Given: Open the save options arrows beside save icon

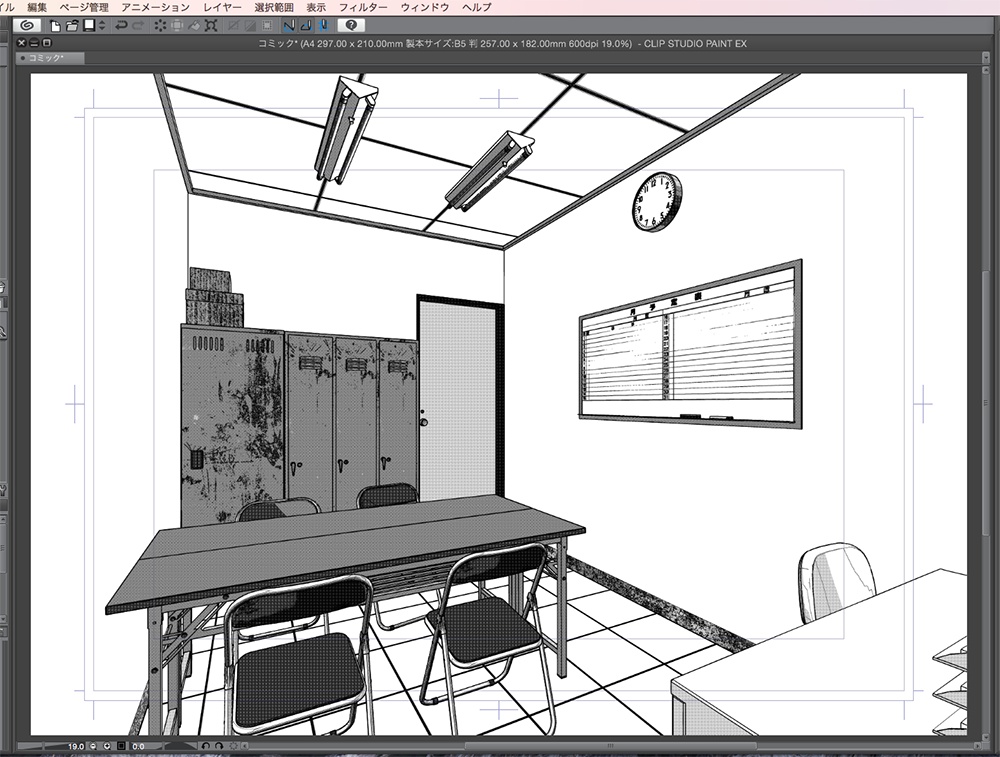Looking at the screenshot, I should [x=102, y=26].
